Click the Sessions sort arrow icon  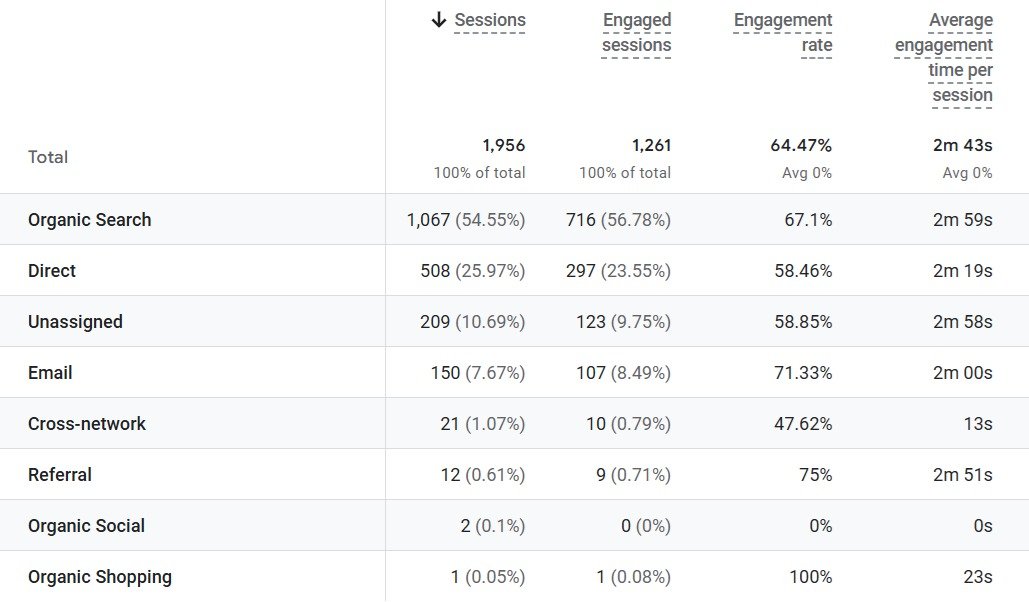pyautogui.click(x=438, y=20)
